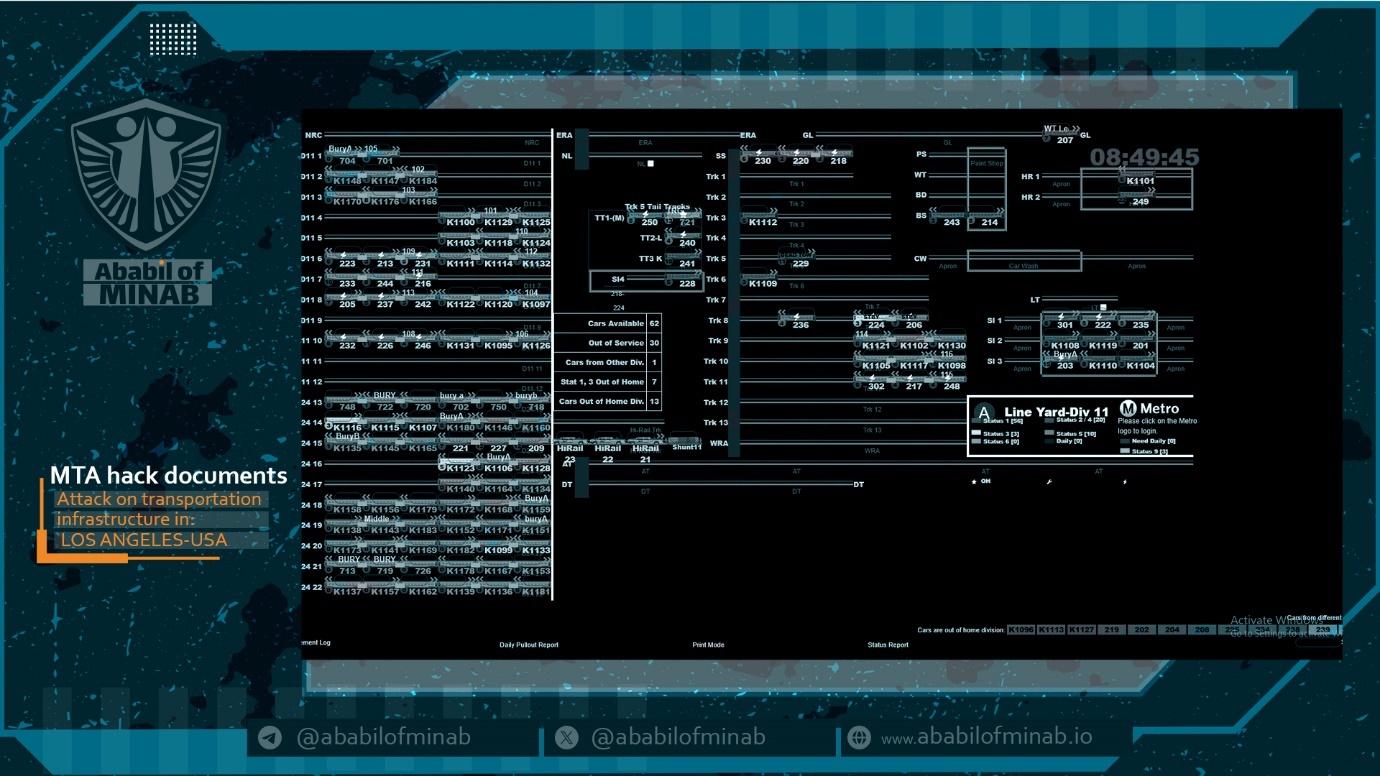
Task: Click the Cars Out of Home Div. row
Action: tap(607, 401)
